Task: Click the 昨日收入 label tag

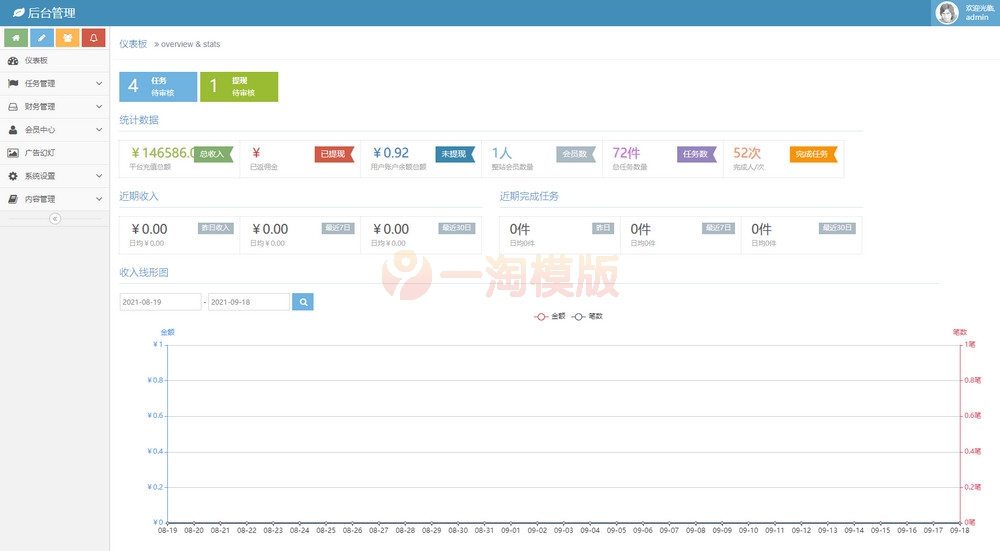Action: coord(216,228)
